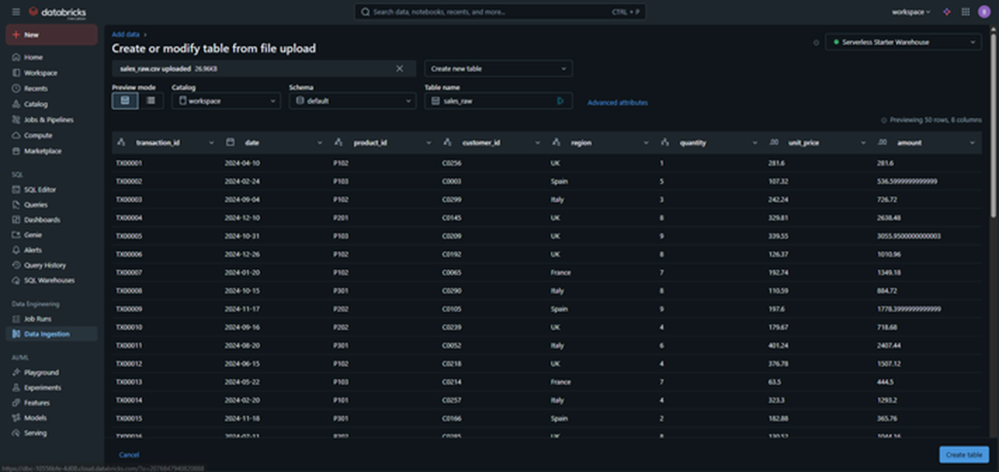
Task: Open Alerts in sidebar
Action: click(x=52, y=250)
